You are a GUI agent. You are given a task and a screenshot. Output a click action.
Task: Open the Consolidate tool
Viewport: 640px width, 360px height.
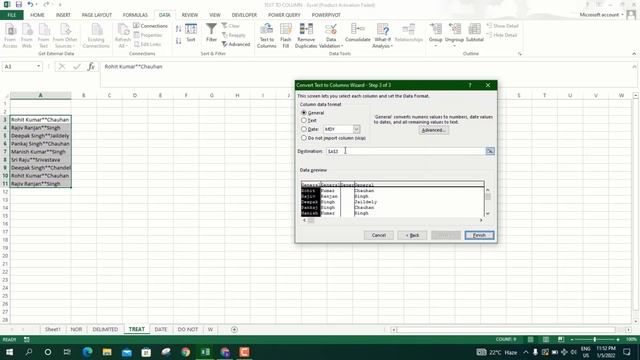point(358,33)
